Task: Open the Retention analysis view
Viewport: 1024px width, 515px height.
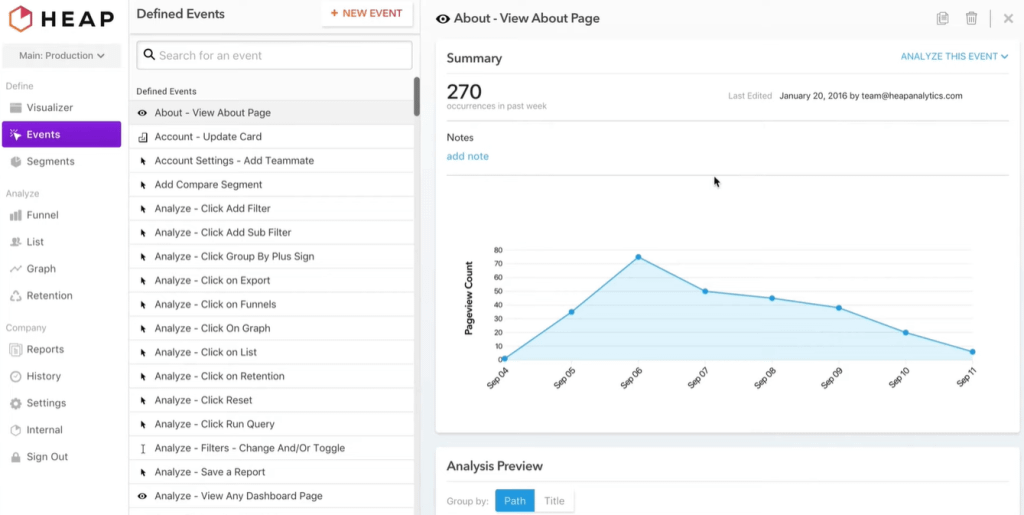Action: pyautogui.click(x=49, y=296)
